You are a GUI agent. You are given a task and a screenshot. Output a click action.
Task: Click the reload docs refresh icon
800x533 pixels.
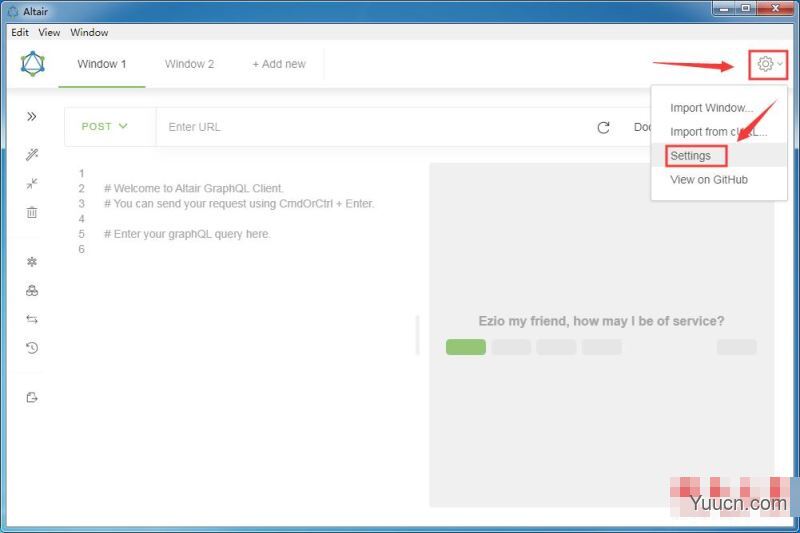tap(604, 128)
